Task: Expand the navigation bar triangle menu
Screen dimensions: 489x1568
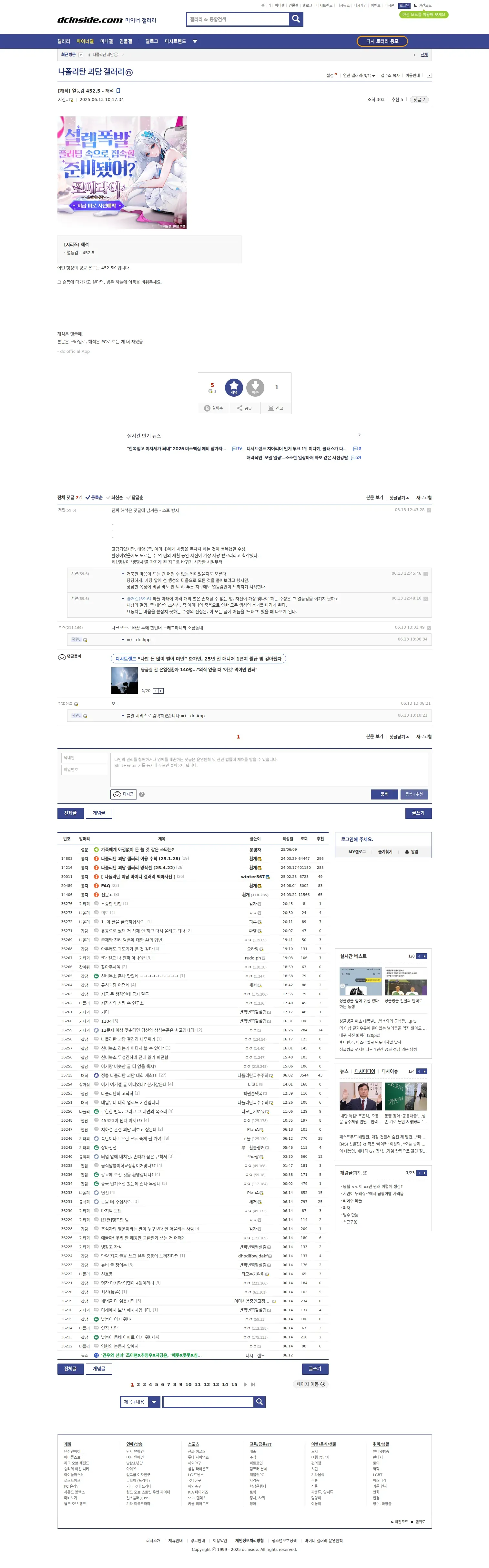Action: tap(195, 41)
